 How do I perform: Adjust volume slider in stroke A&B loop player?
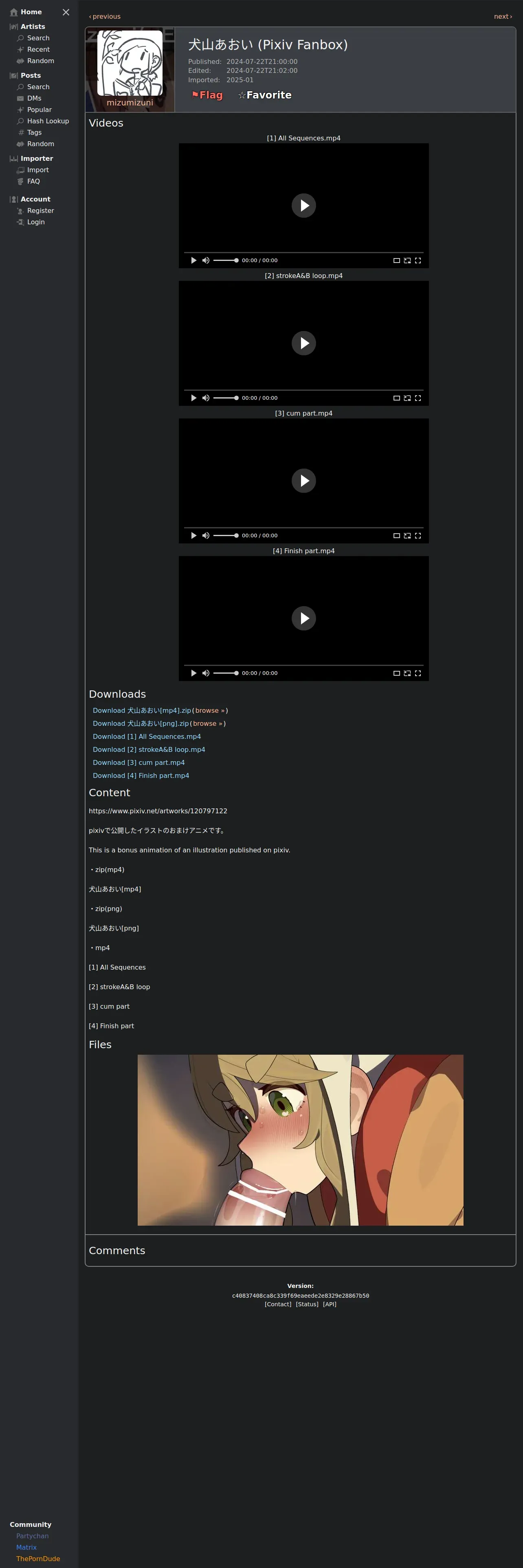225,398
